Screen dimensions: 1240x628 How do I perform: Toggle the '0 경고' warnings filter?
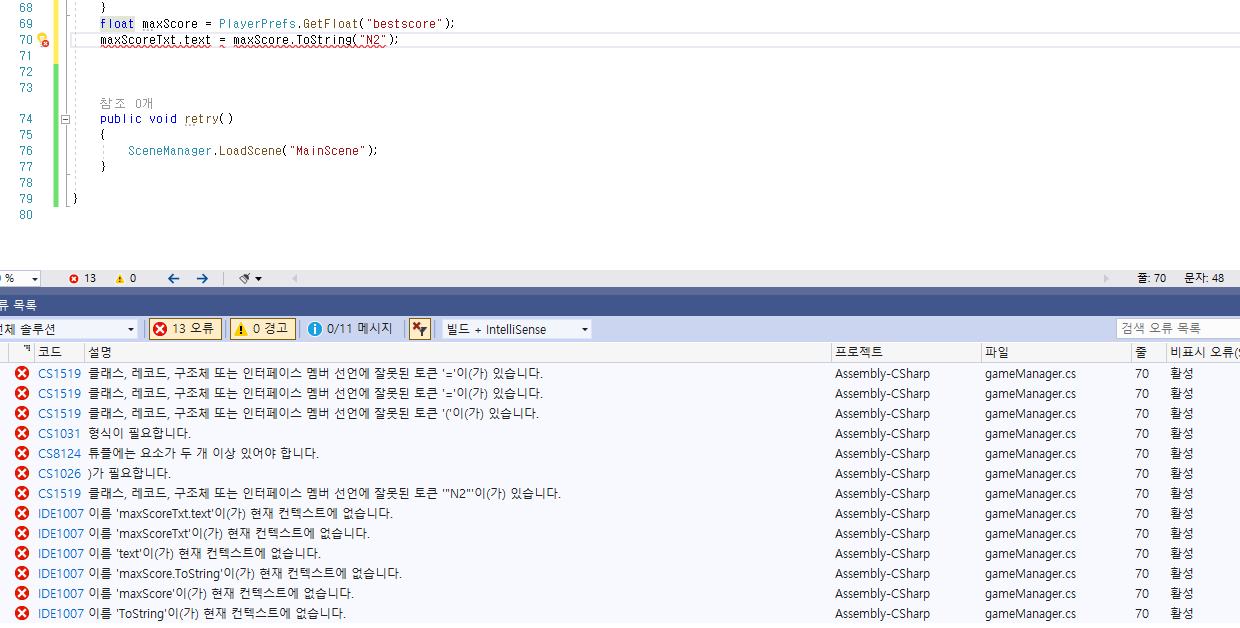(x=263, y=329)
